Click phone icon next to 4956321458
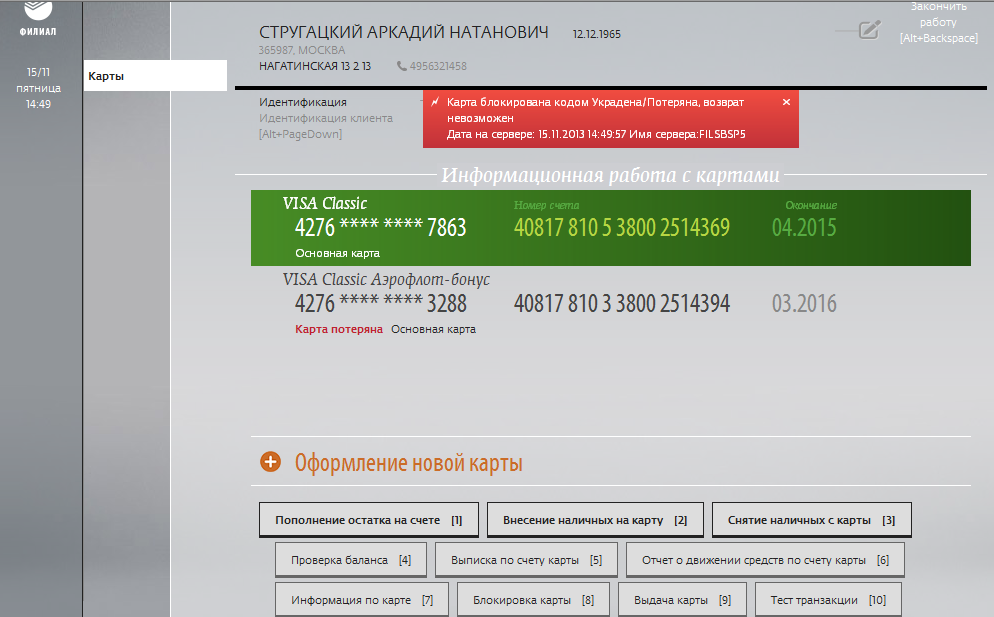The image size is (994, 617). (402, 66)
